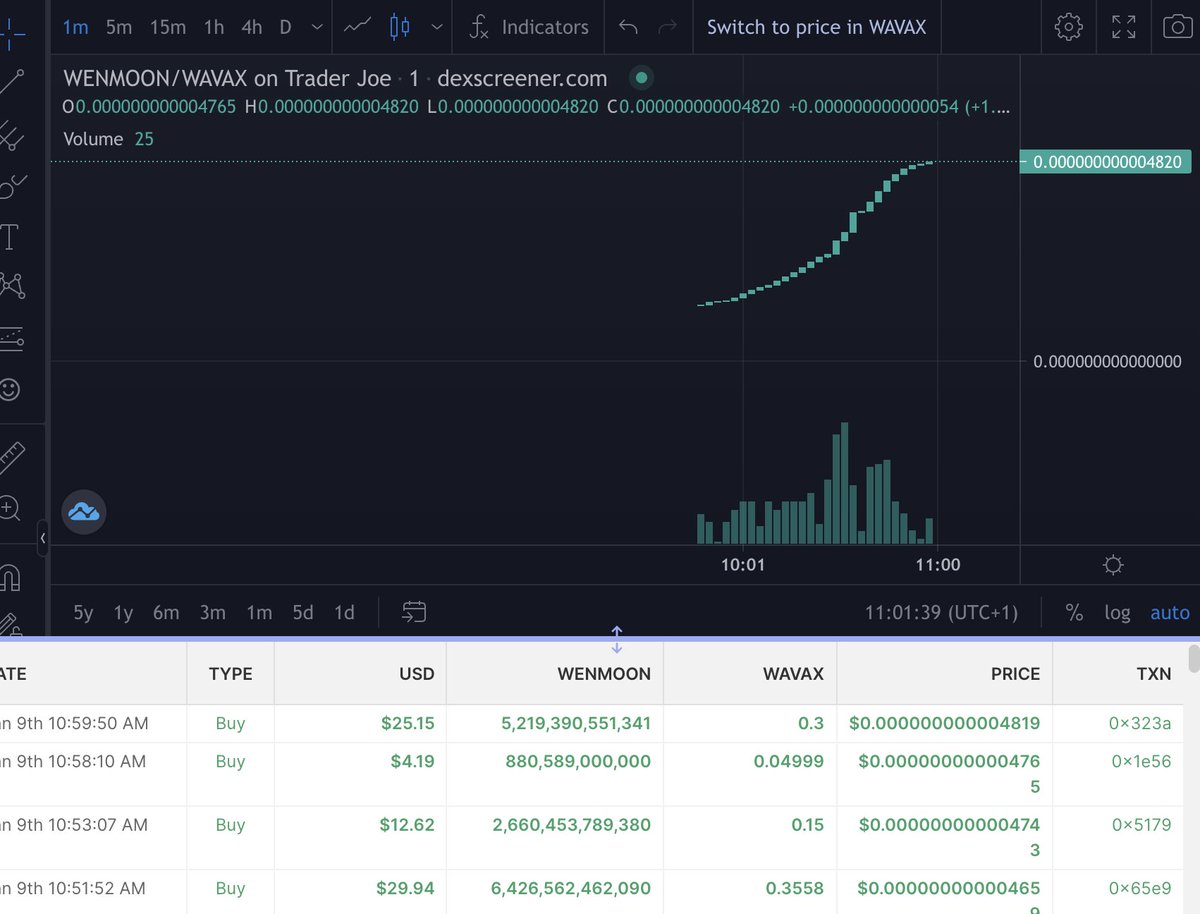The width and height of the screenshot is (1200, 914).
Task: Click the transactions table scrollbar
Action: click(1193, 661)
